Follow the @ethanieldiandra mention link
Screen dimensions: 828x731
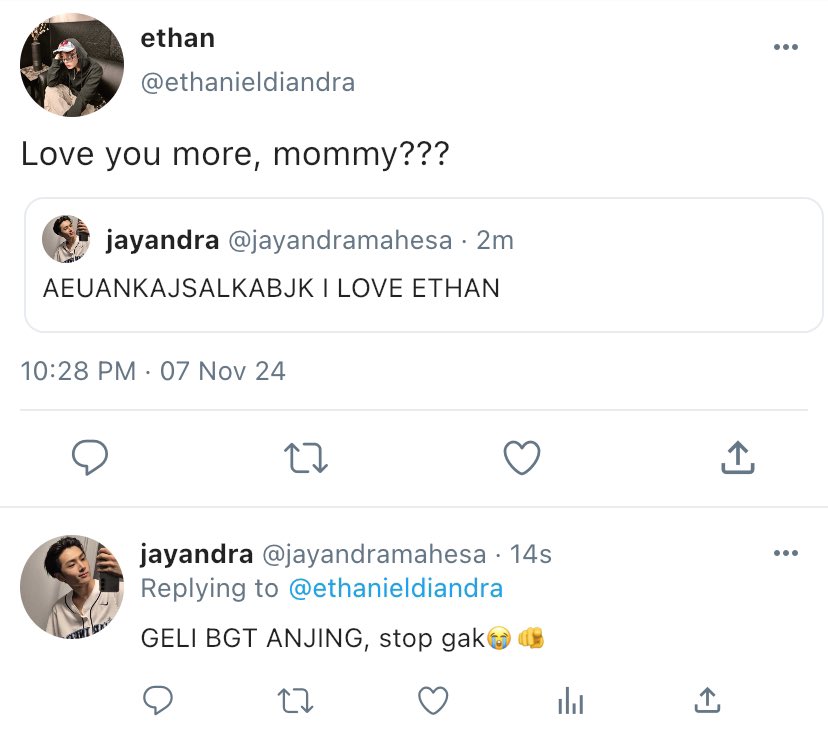click(396, 588)
